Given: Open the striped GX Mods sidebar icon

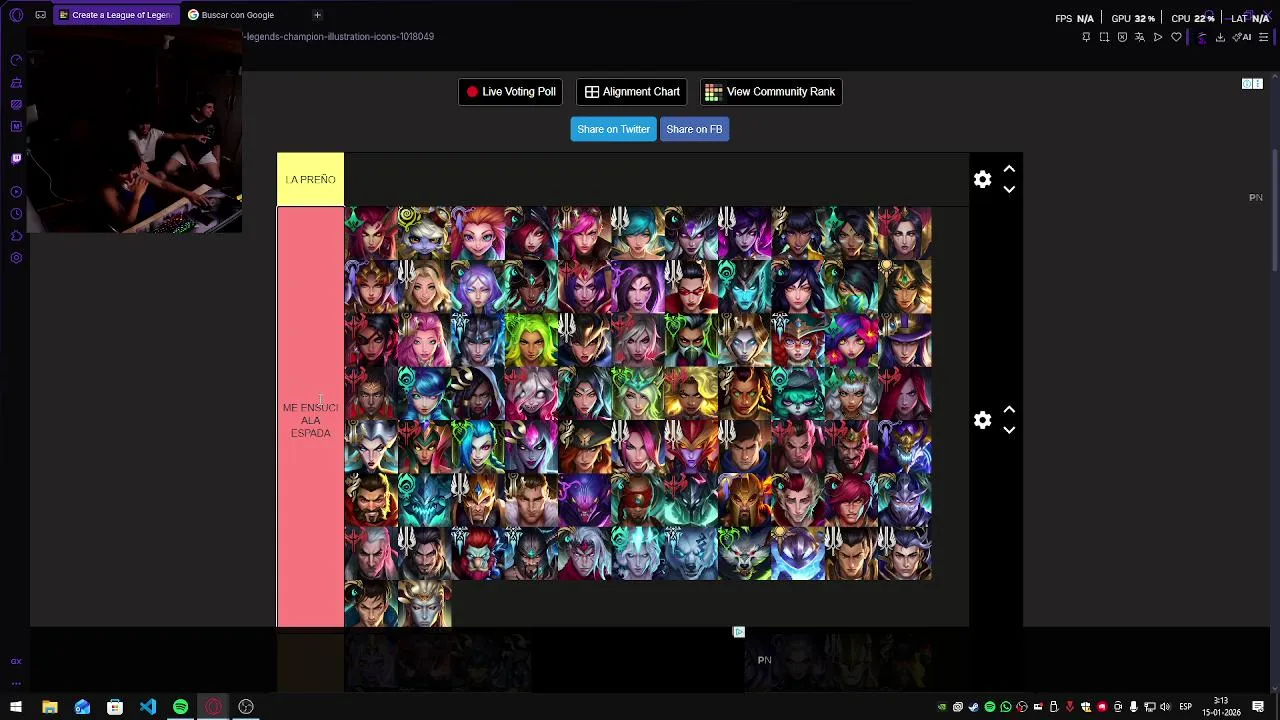Looking at the screenshot, I should pos(16,104).
